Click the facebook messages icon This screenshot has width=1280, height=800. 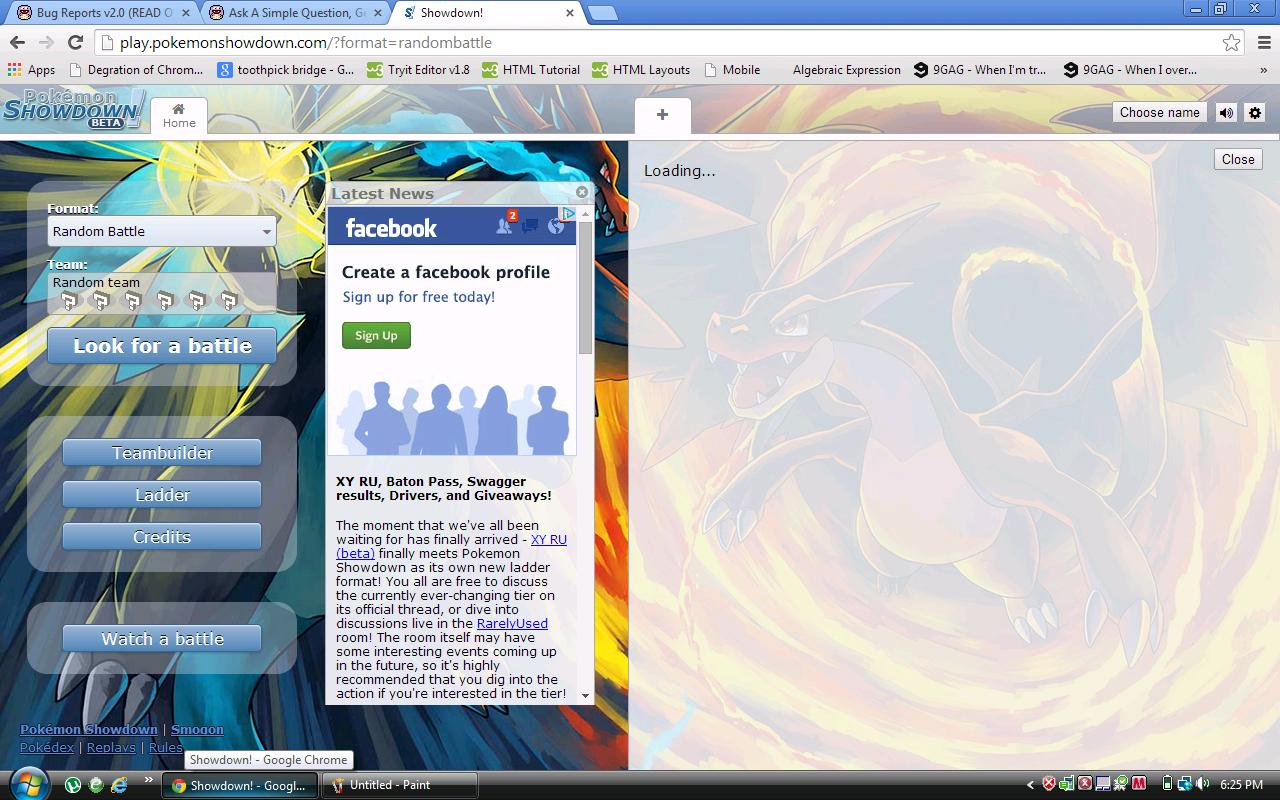(530, 226)
